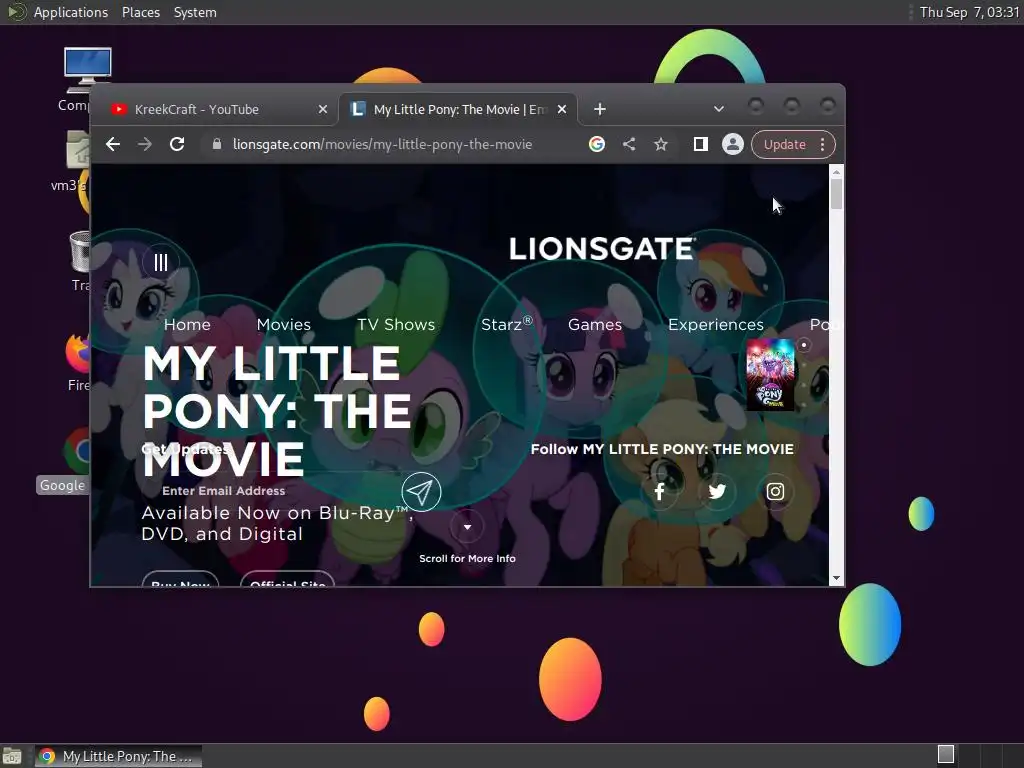Click the Enter Email Address field
The width and height of the screenshot is (1024, 768).
[x=274, y=491]
